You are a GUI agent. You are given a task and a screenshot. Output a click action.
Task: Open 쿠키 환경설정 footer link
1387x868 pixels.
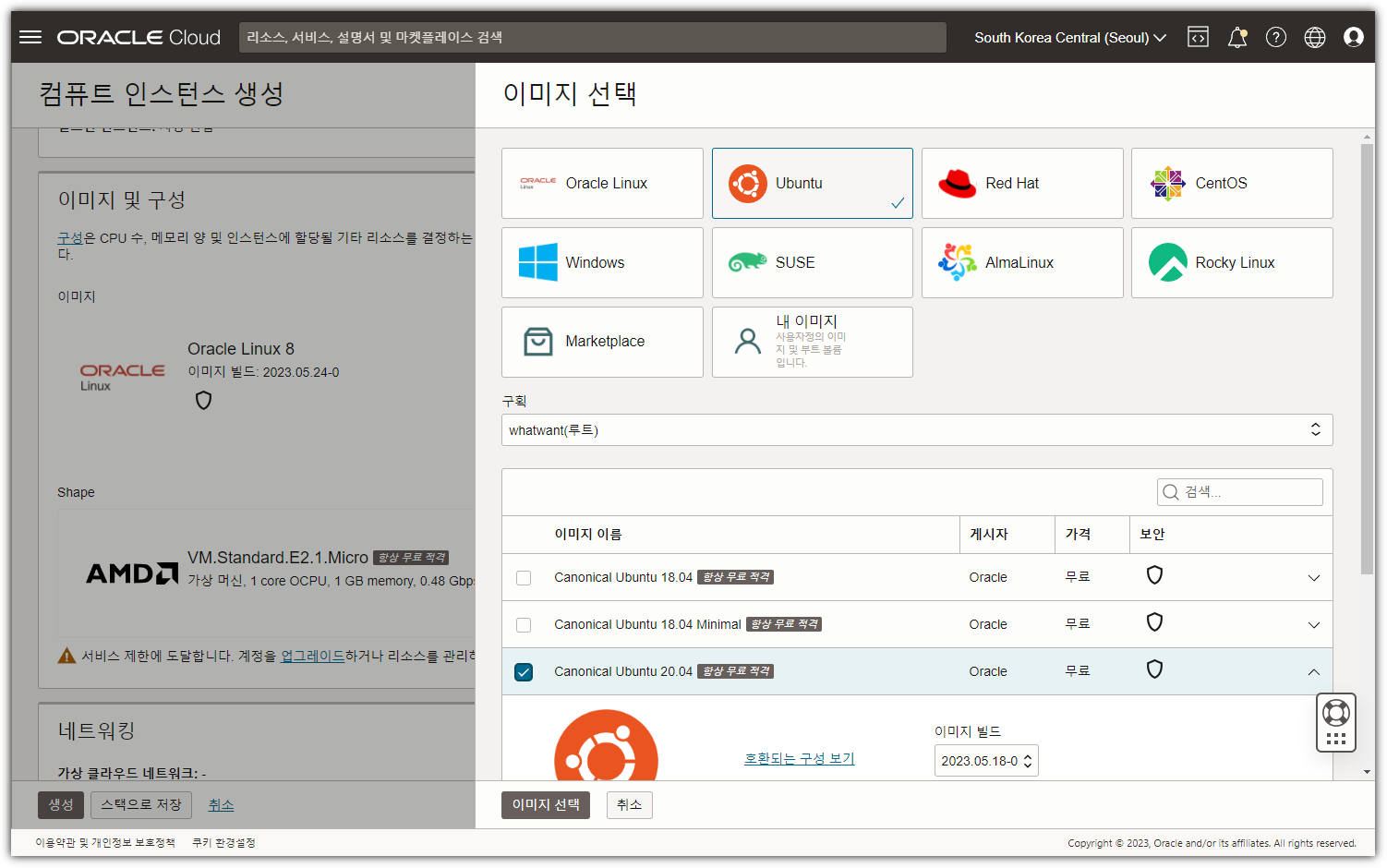(223, 843)
